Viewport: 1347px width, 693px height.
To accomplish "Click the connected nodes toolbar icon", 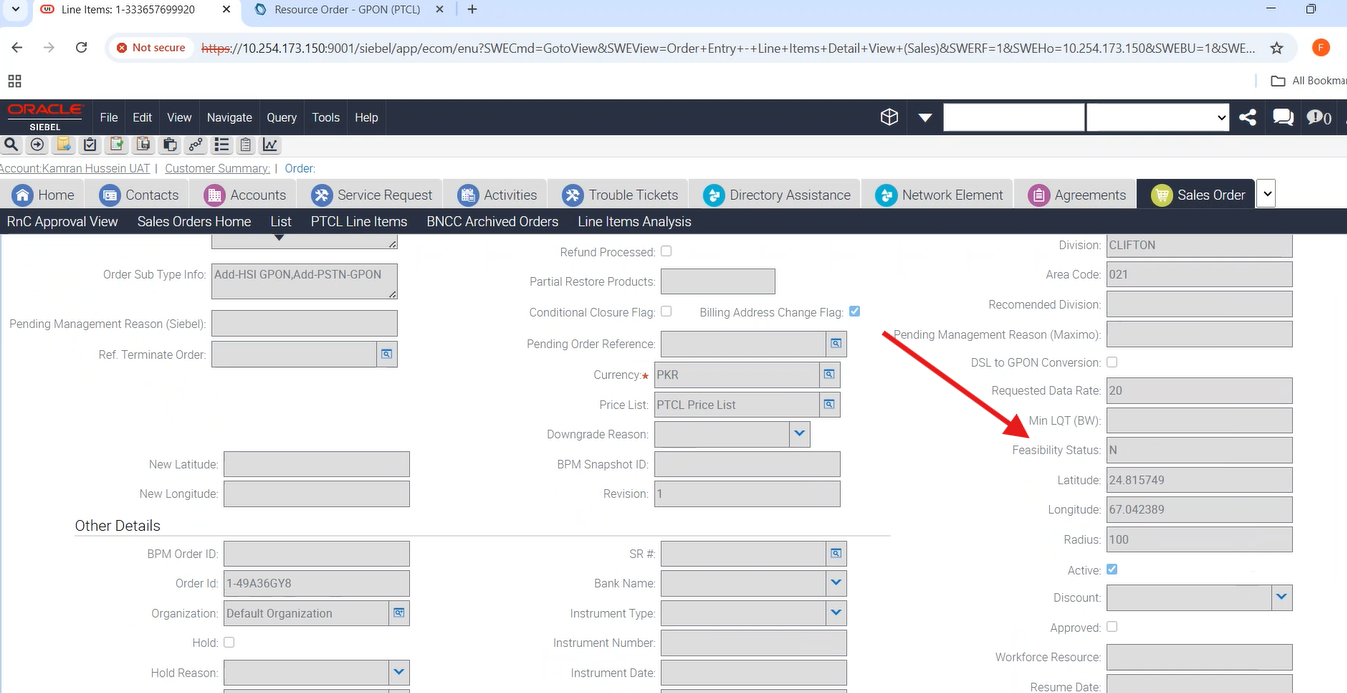I will 196,145.
